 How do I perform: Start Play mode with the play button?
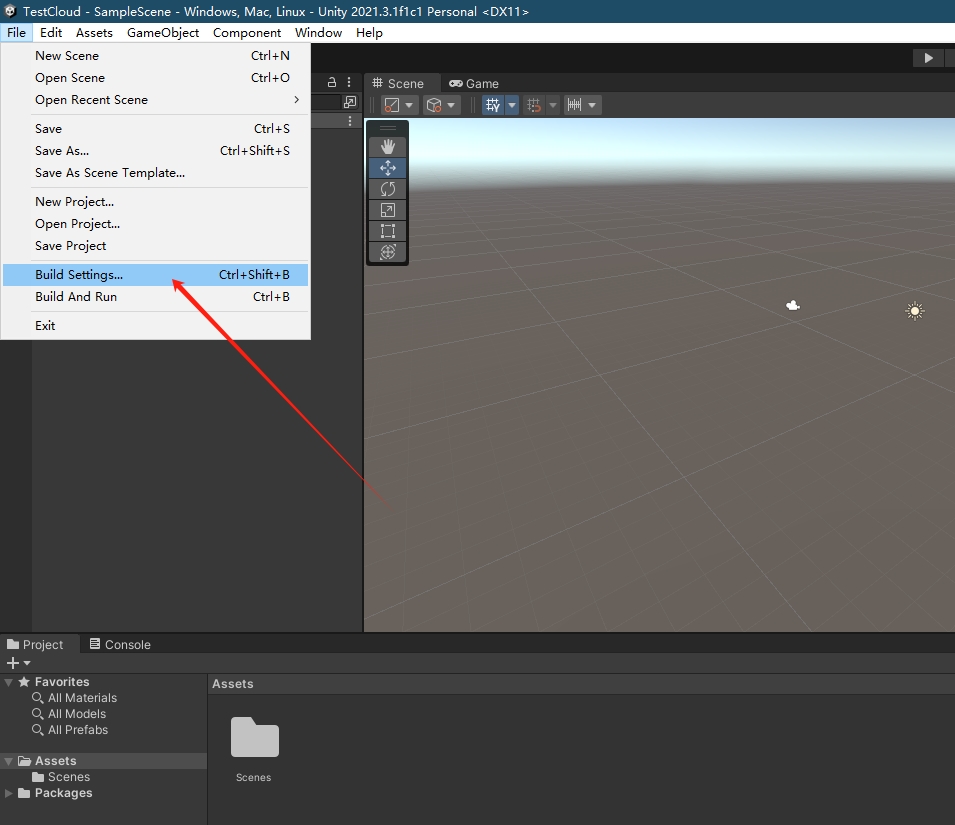click(x=928, y=58)
